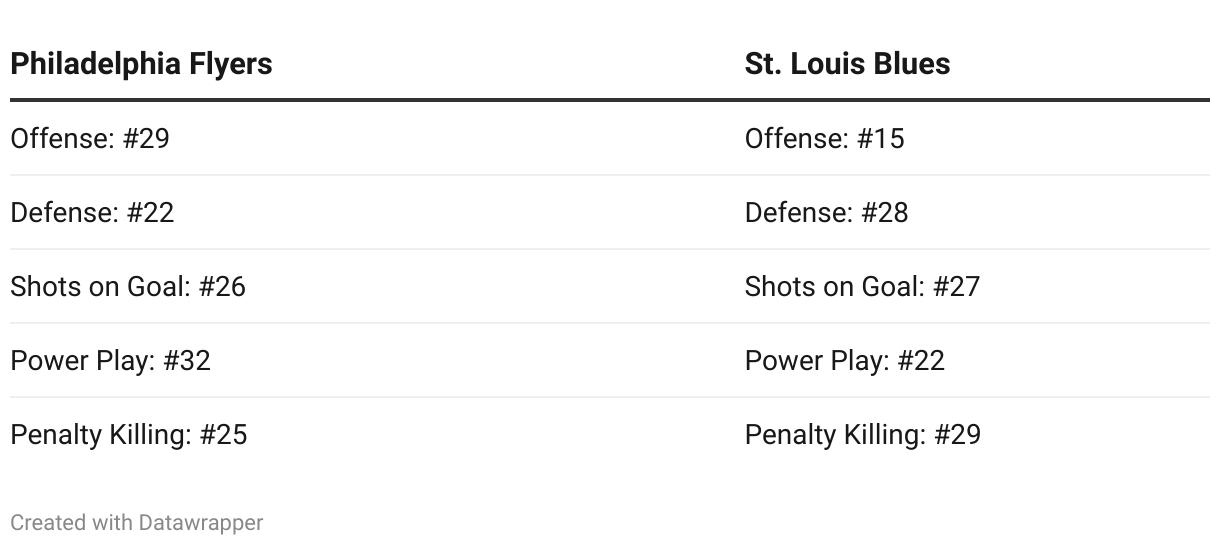
Task: Click the #28 Blues defense ranking
Action: pyautogui.click(x=885, y=212)
